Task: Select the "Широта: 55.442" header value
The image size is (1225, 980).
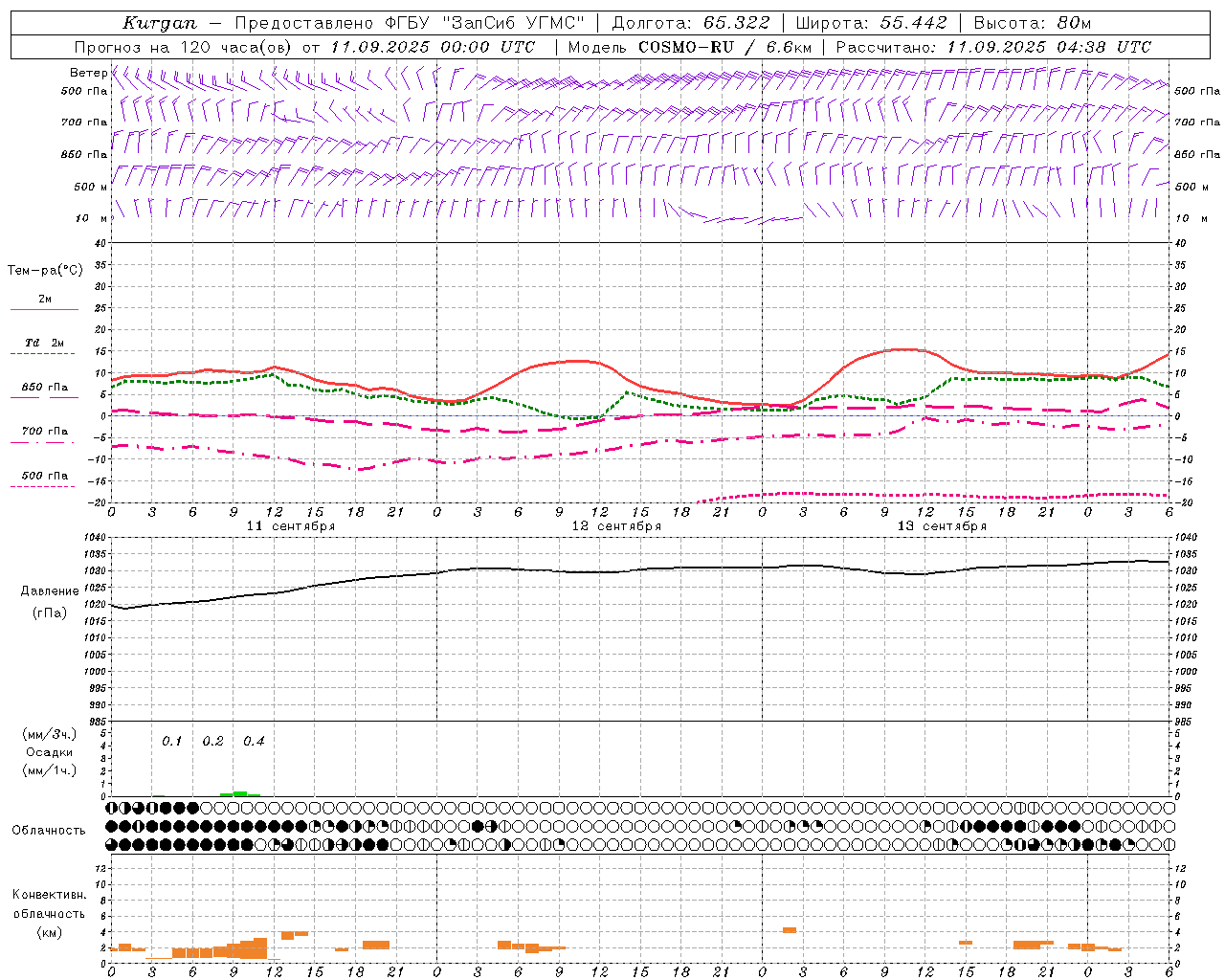Action: pyautogui.click(x=872, y=23)
